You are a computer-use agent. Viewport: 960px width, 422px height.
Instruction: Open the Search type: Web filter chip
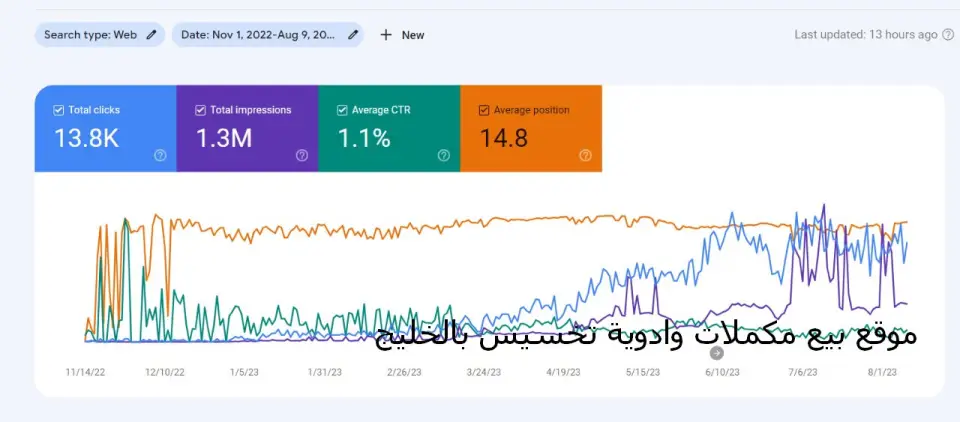100,35
